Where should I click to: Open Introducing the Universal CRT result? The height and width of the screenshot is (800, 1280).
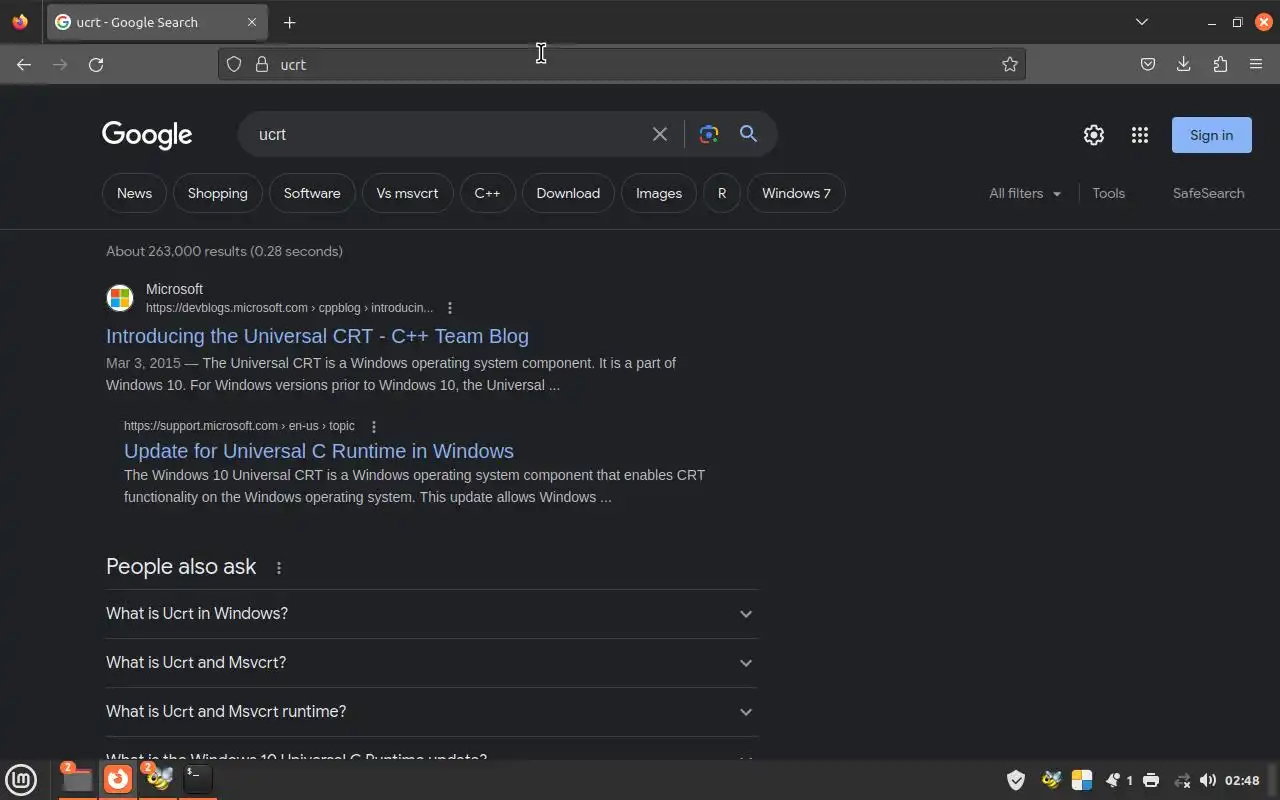point(317,336)
